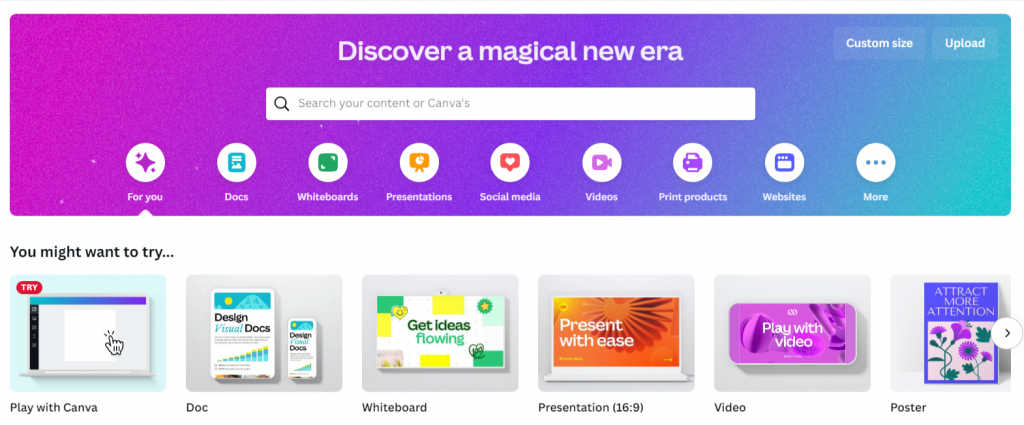Open the Whiteboard design thumbnail
The width and height of the screenshot is (1024, 425).
coord(440,333)
